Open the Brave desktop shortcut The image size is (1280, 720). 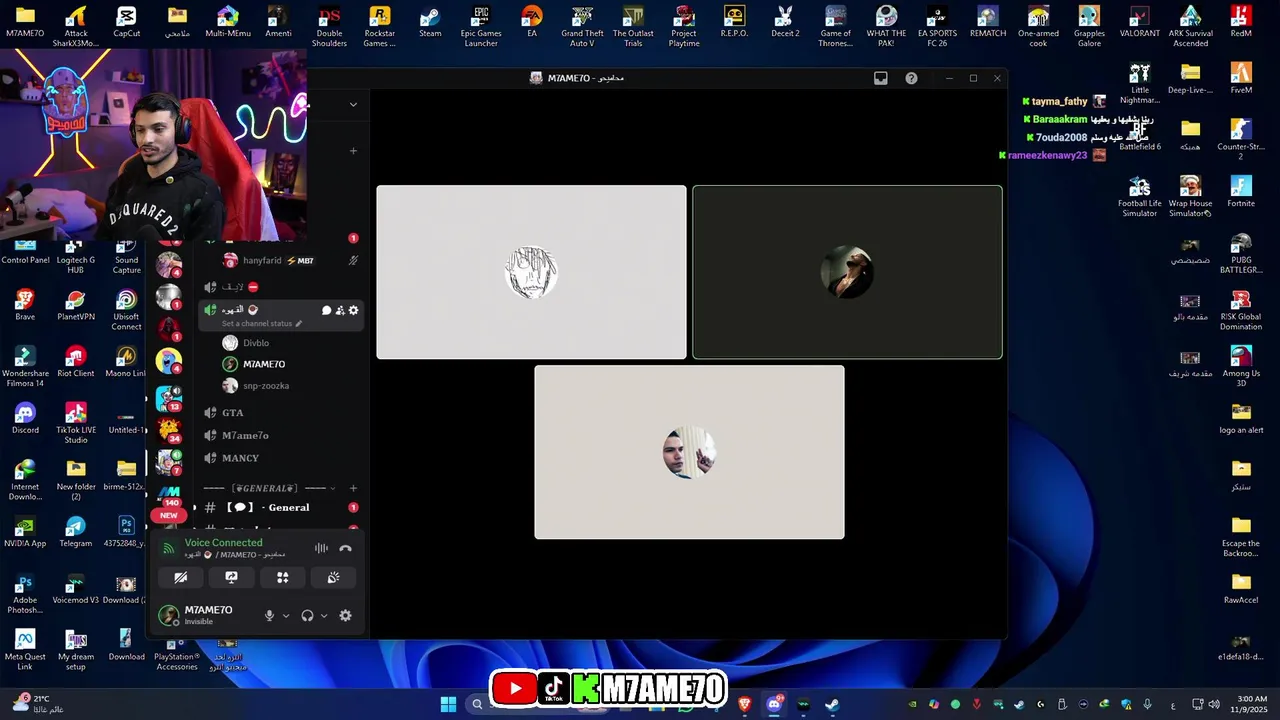(25, 306)
